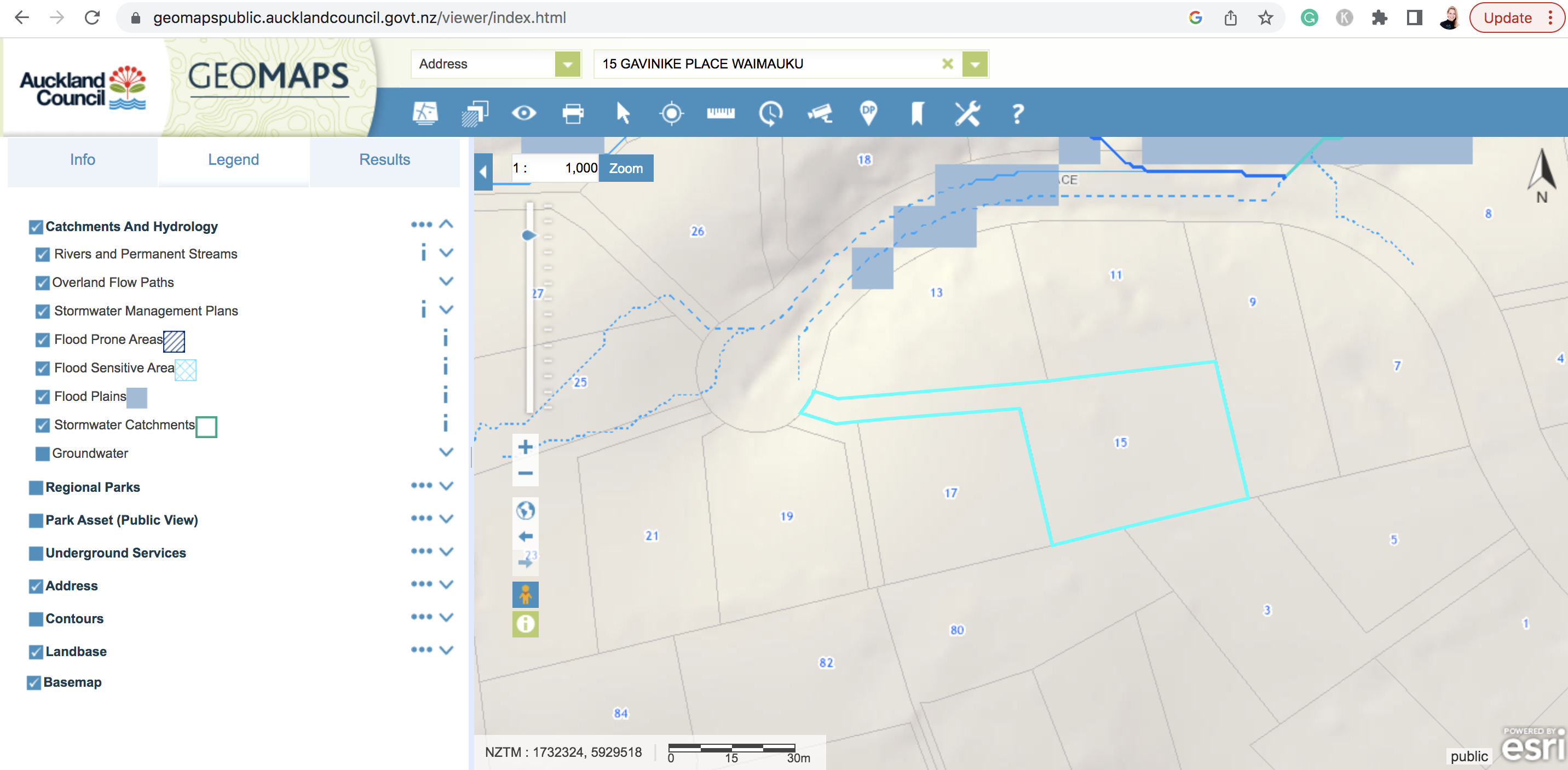Open address suggestions dropdown arrow
The height and width of the screenshot is (770, 1568).
975,64
